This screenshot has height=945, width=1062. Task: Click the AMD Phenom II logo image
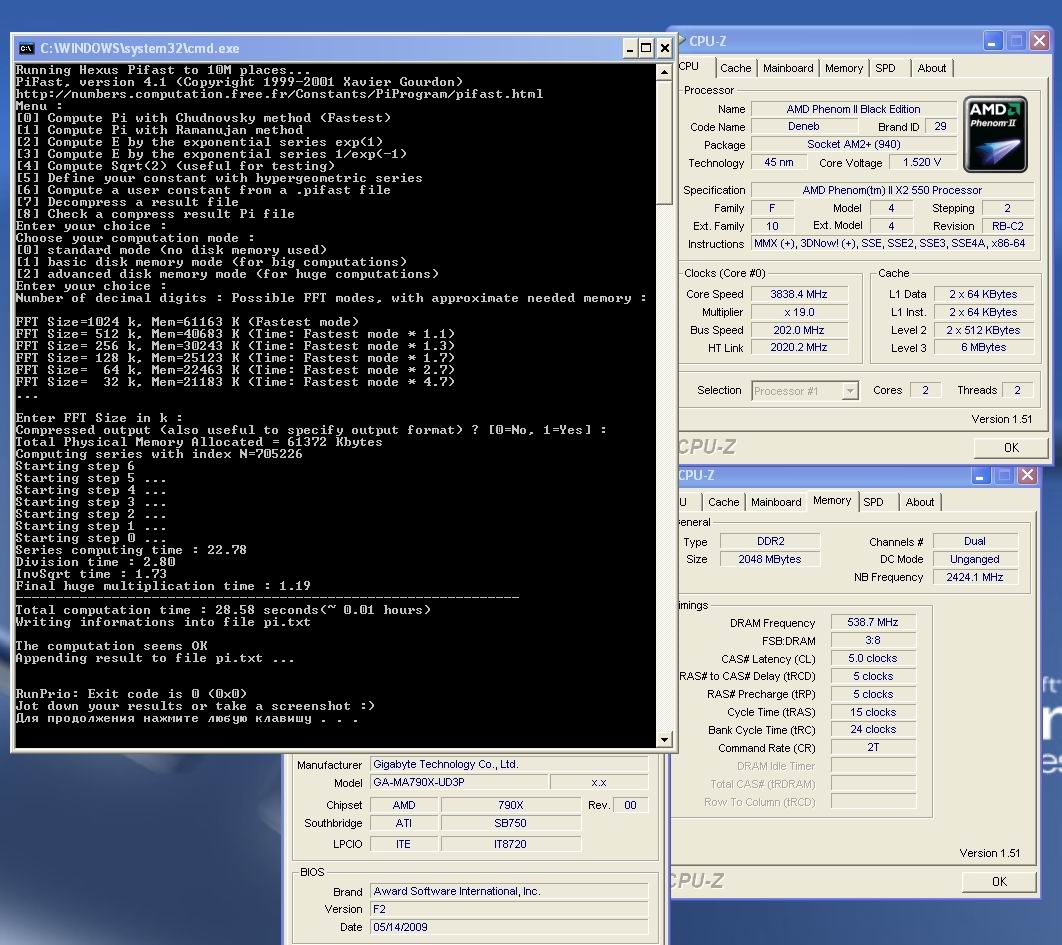click(995, 134)
